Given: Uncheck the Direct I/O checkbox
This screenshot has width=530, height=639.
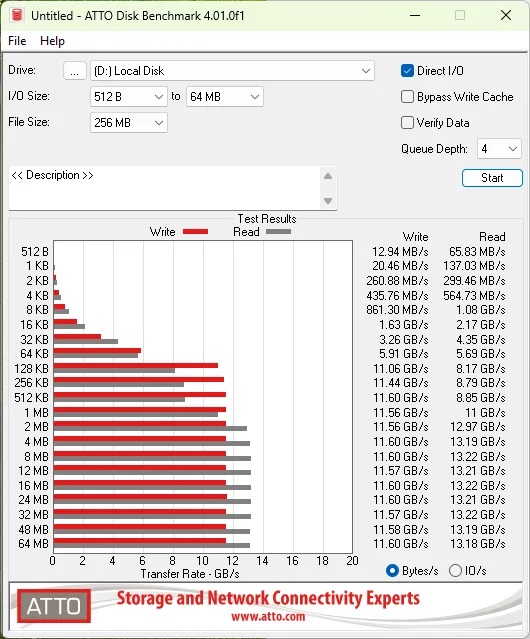Looking at the screenshot, I should coord(407,71).
